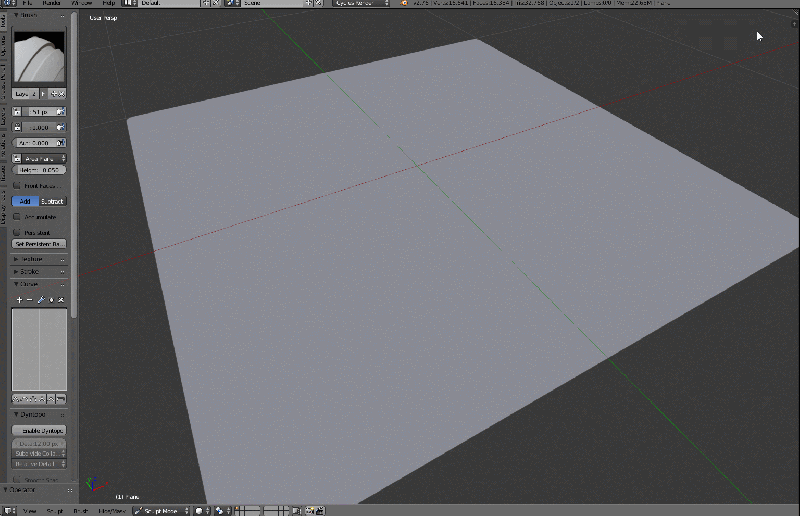Click the brush strength slider

[39, 127]
